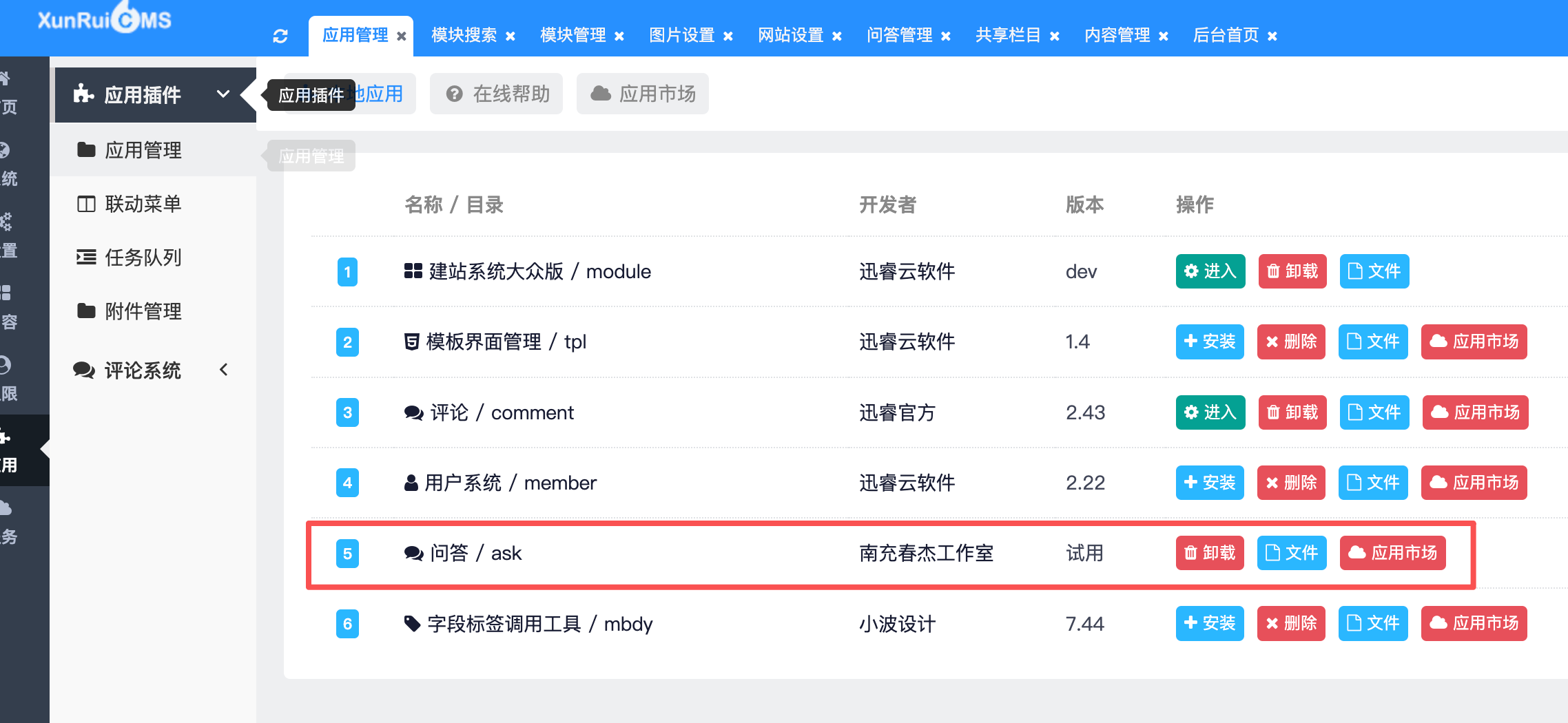1568x723 pixels.
Task: Open 应用市场 for the mbdy app
Action: point(1474,623)
